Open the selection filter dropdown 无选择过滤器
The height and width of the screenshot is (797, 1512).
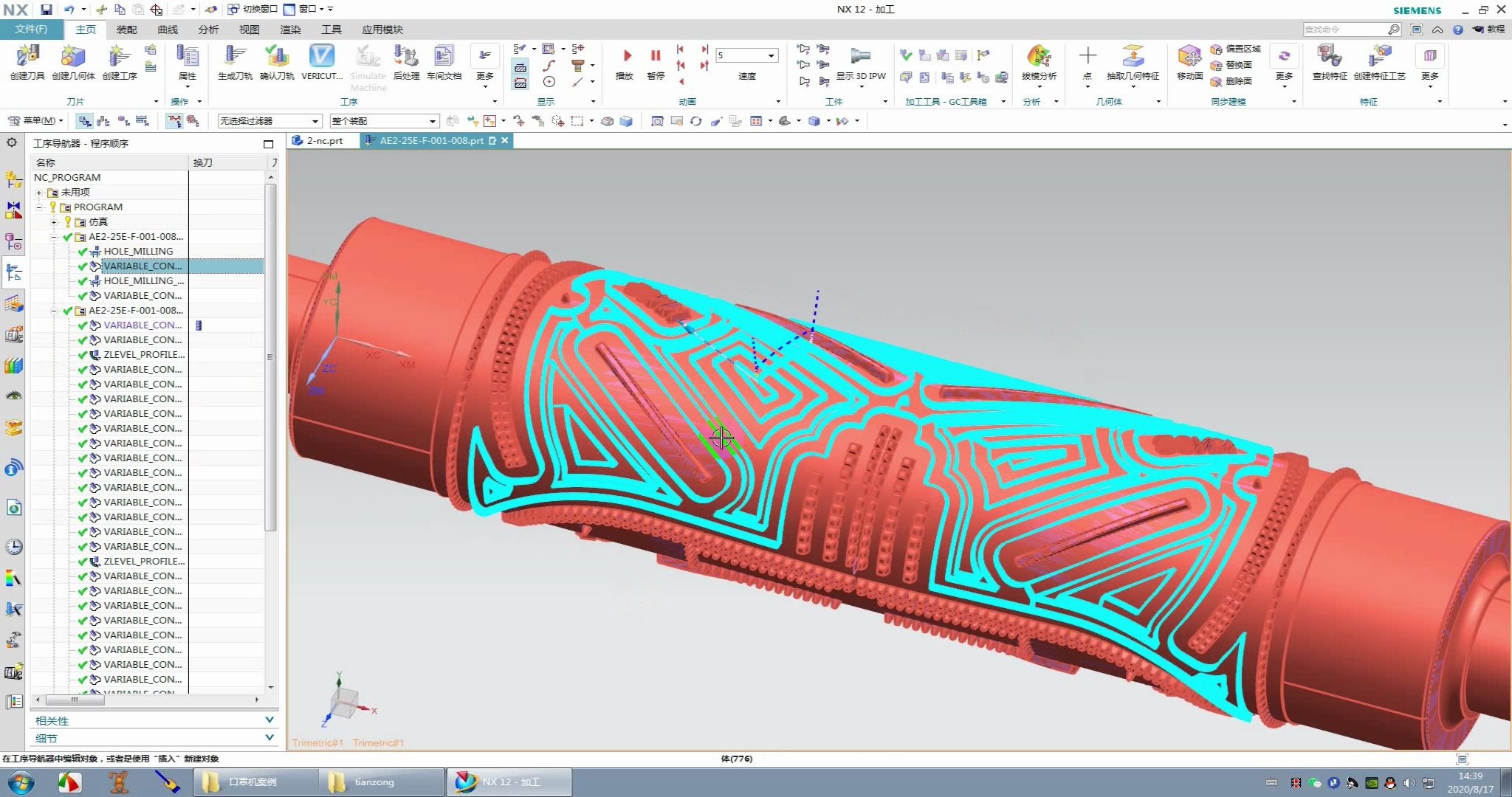(315, 121)
